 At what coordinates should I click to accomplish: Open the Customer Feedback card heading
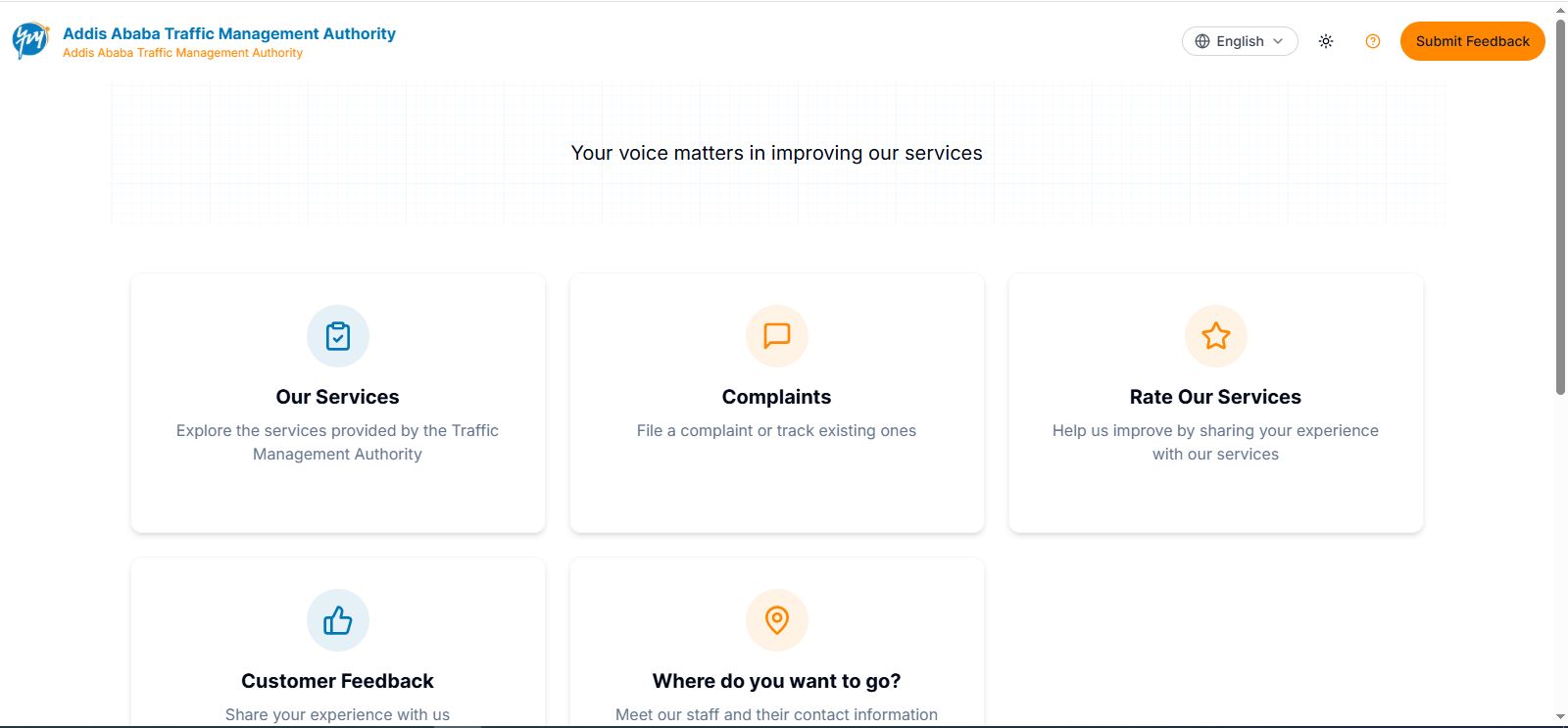tap(338, 681)
